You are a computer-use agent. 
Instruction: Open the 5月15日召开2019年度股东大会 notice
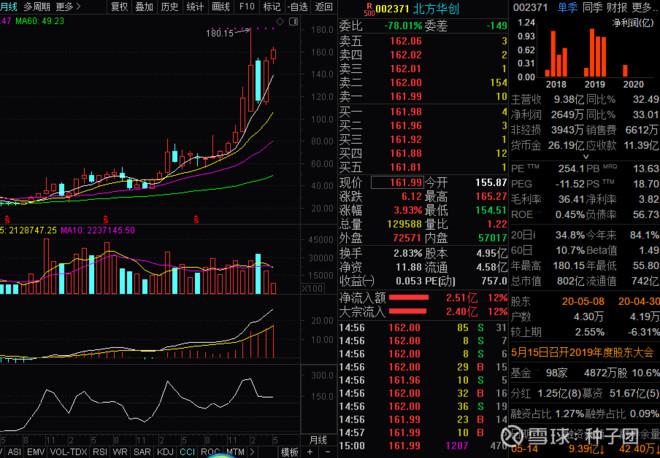tap(583, 352)
